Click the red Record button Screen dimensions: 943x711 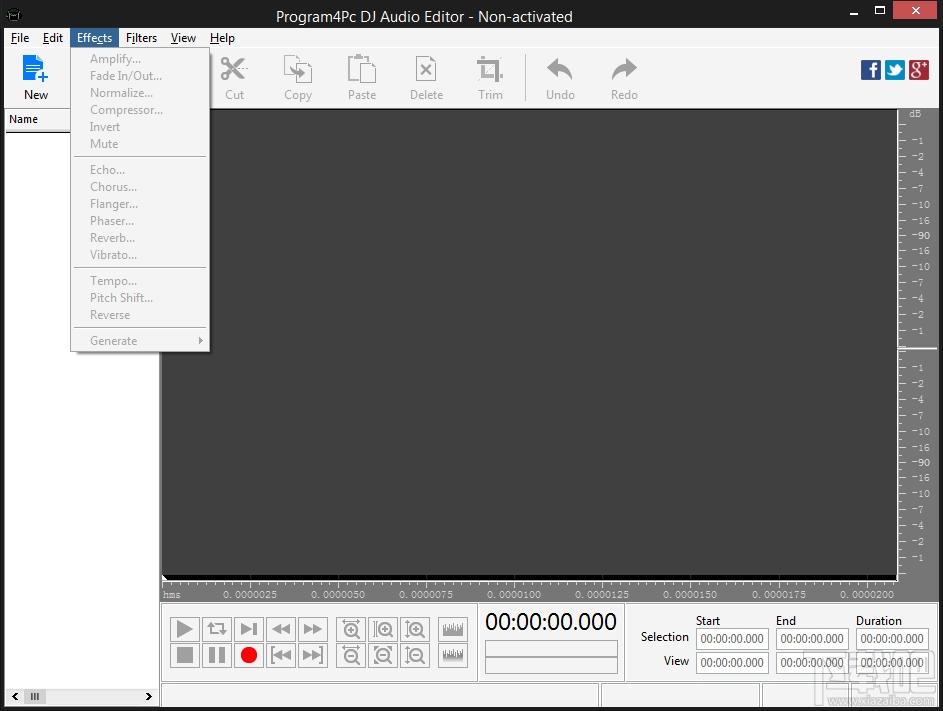point(248,655)
